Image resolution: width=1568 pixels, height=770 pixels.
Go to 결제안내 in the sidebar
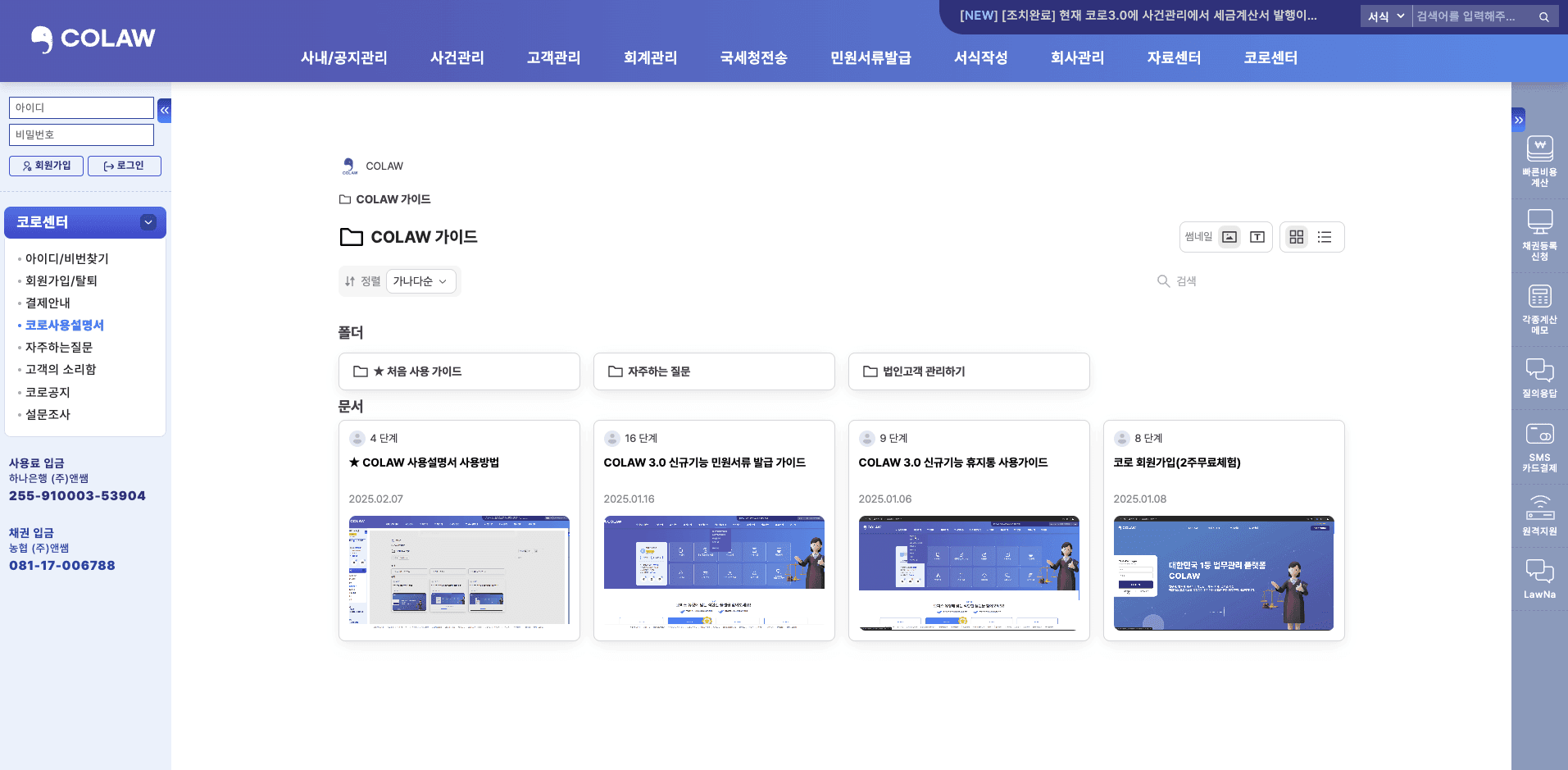48,303
